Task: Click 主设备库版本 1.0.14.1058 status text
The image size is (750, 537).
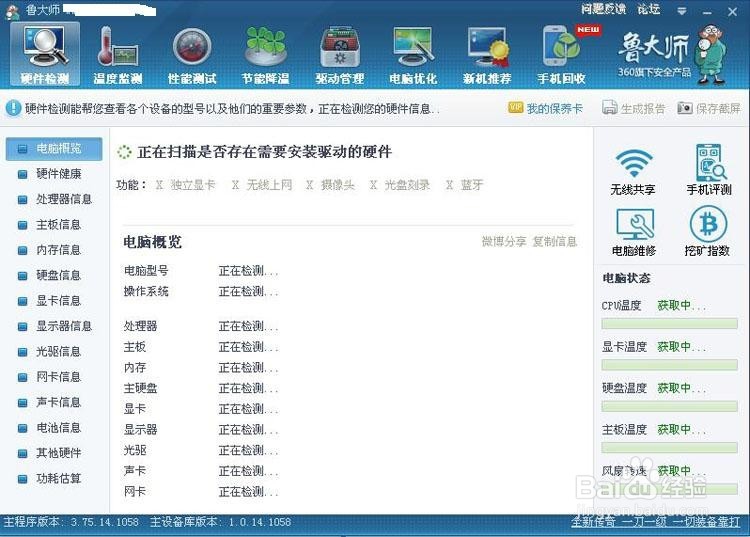Action: [x=221, y=522]
